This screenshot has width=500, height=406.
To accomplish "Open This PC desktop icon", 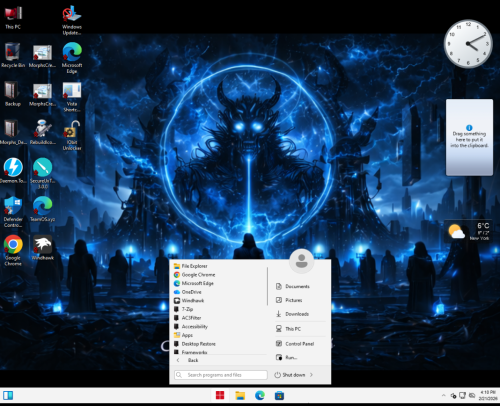I will 13,17.
